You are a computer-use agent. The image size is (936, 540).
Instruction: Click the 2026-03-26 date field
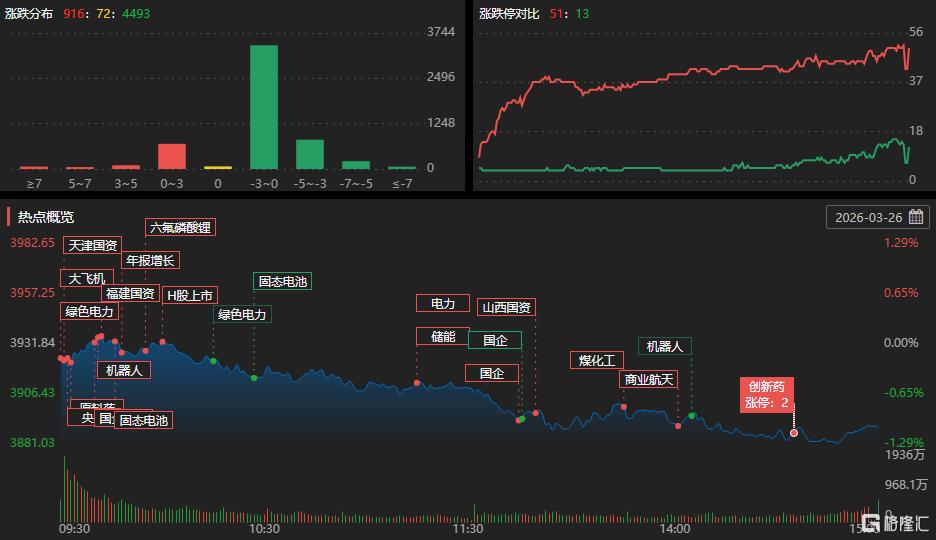868,217
